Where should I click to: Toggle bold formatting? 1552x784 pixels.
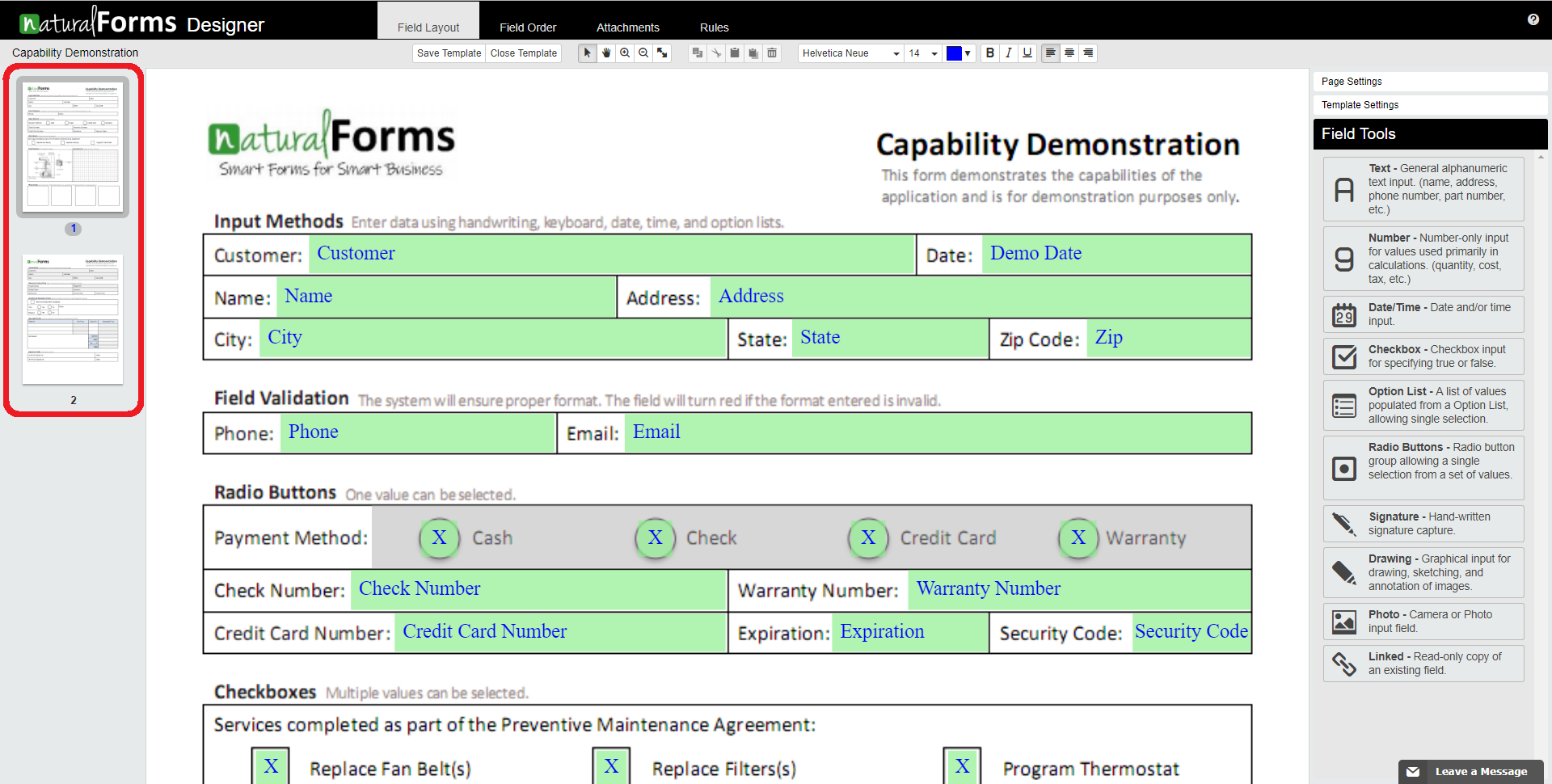click(x=990, y=53)
